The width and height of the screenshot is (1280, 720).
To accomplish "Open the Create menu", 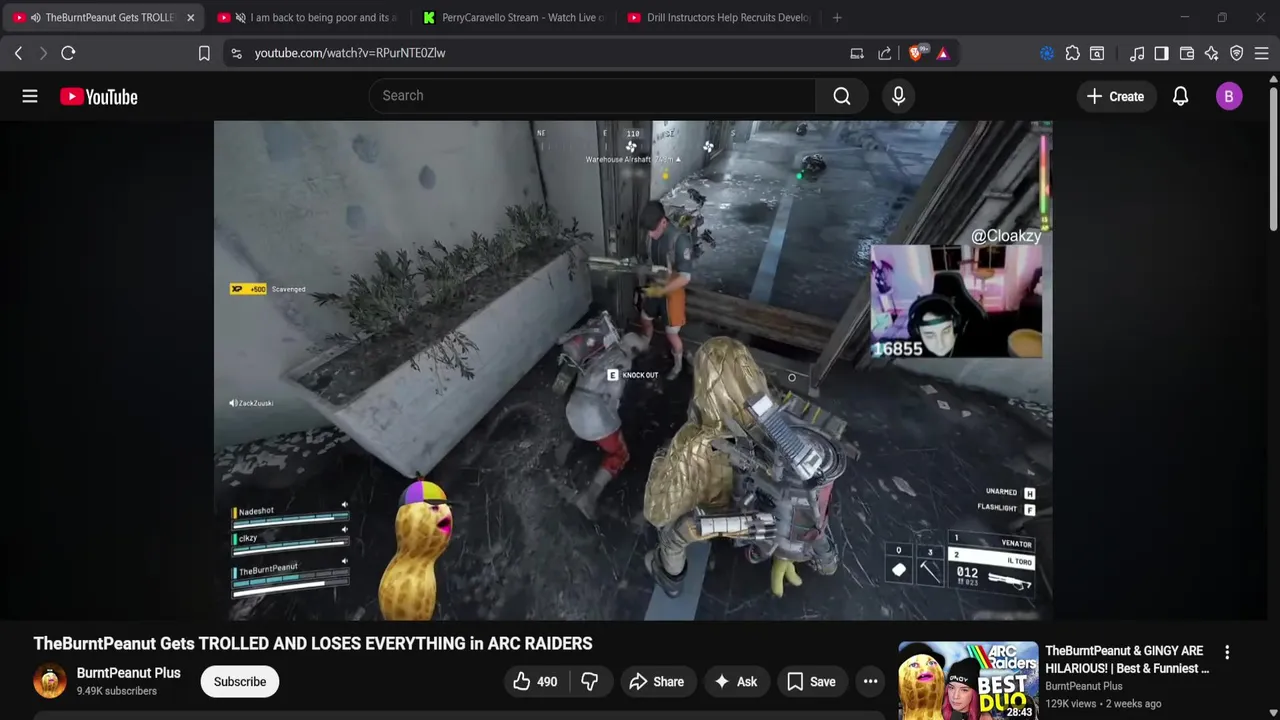I will (x=1115, y=96).
